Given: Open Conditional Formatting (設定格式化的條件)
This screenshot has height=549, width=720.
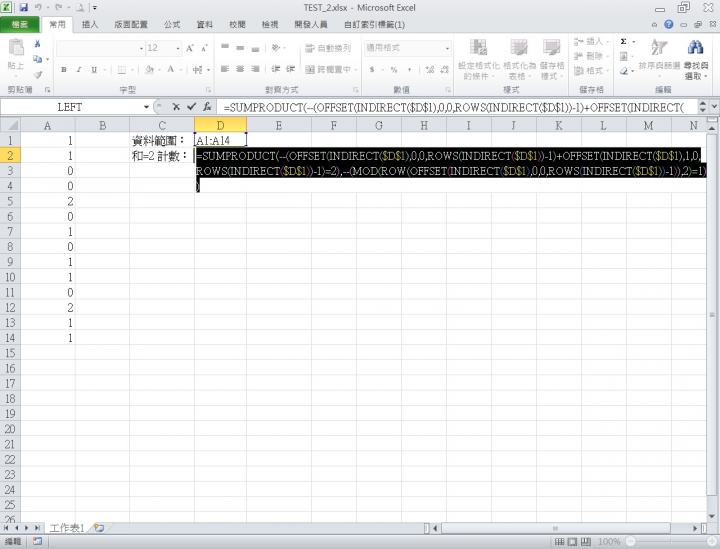Looking at the screenshot, I should [x=478, y=60].
